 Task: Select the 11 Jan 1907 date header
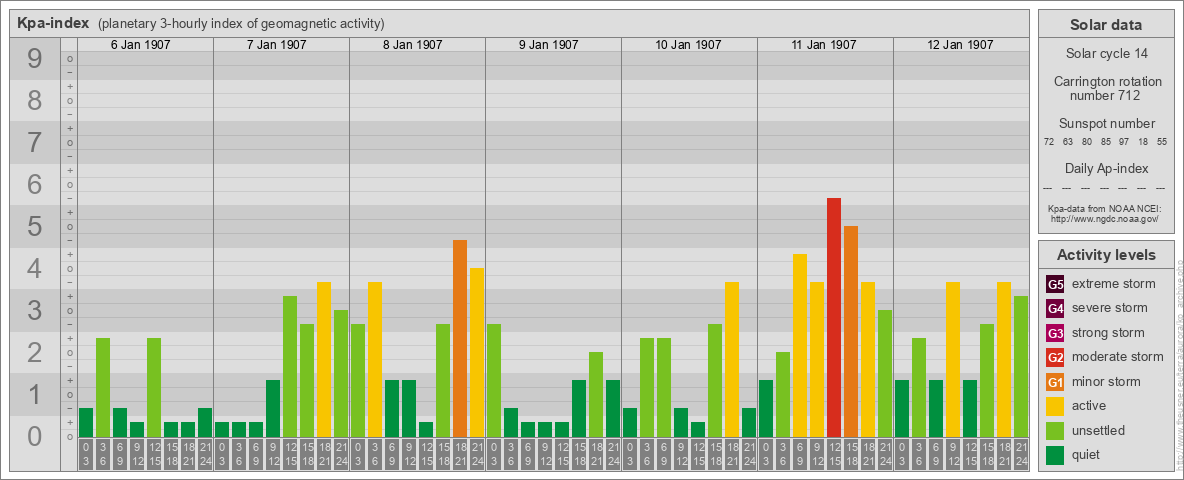(825, 45)
